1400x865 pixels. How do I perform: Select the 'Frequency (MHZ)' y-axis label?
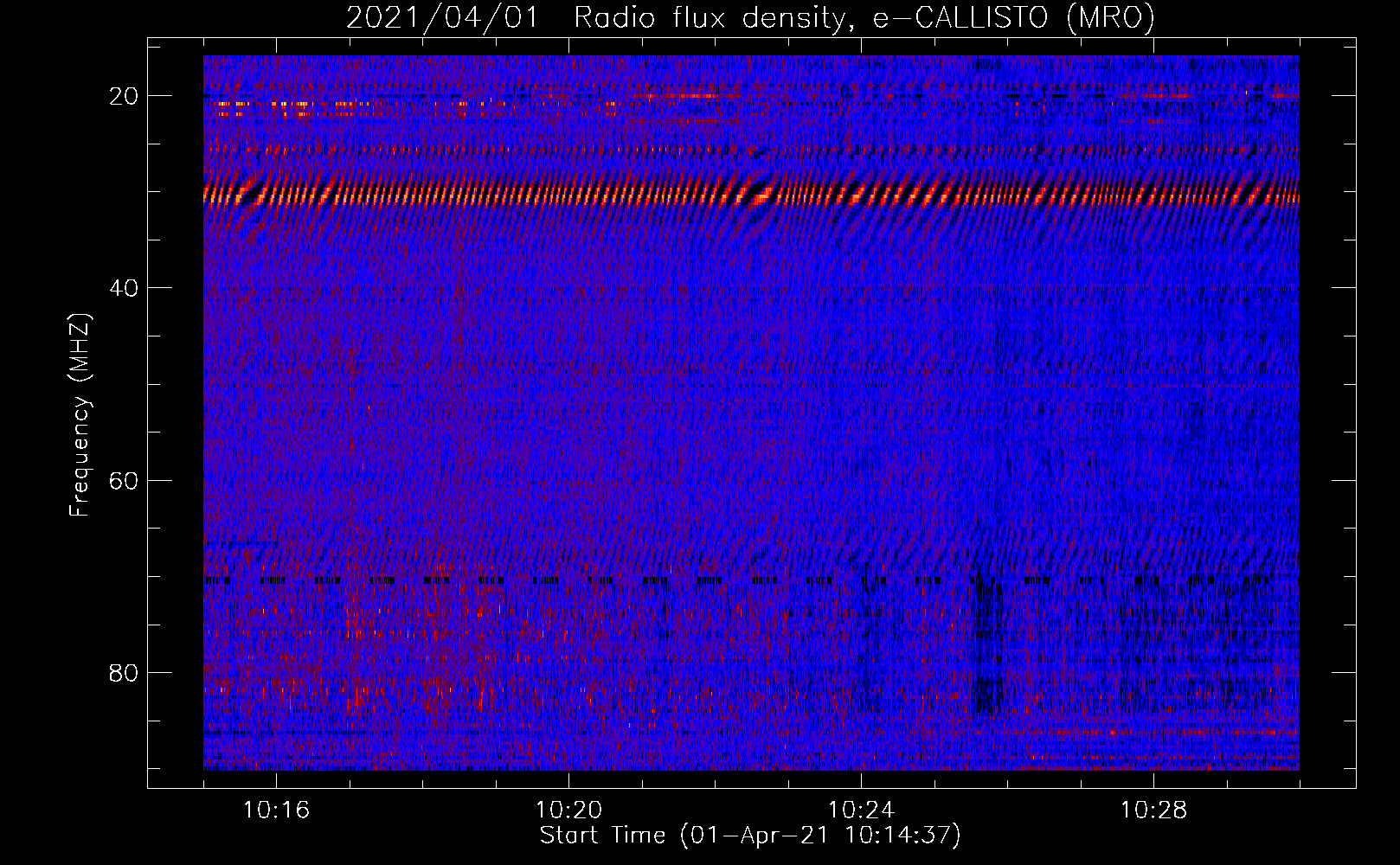pyautogui.click(x=80, y=415)
